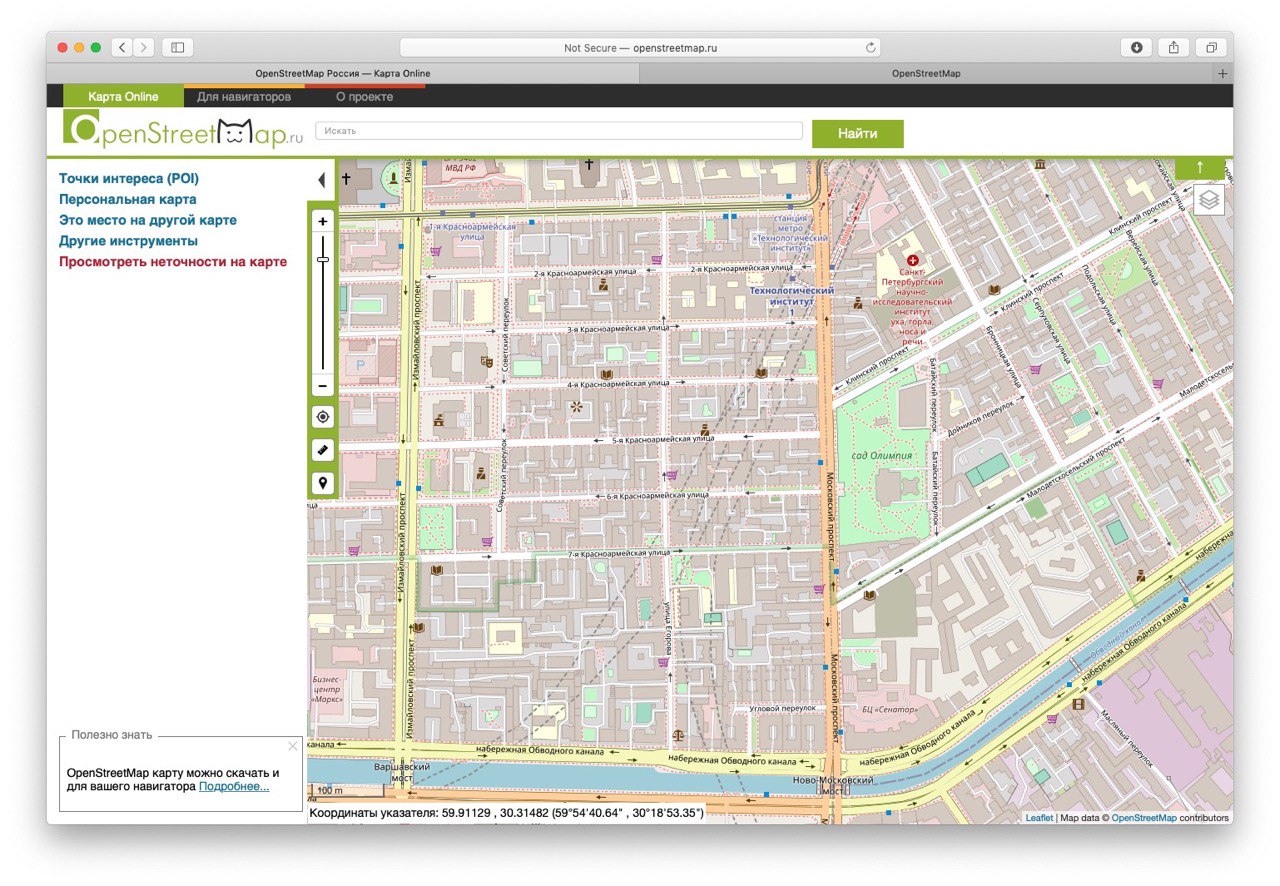
Task: Click the theatre masks icon on map
Action: (487, 360)
